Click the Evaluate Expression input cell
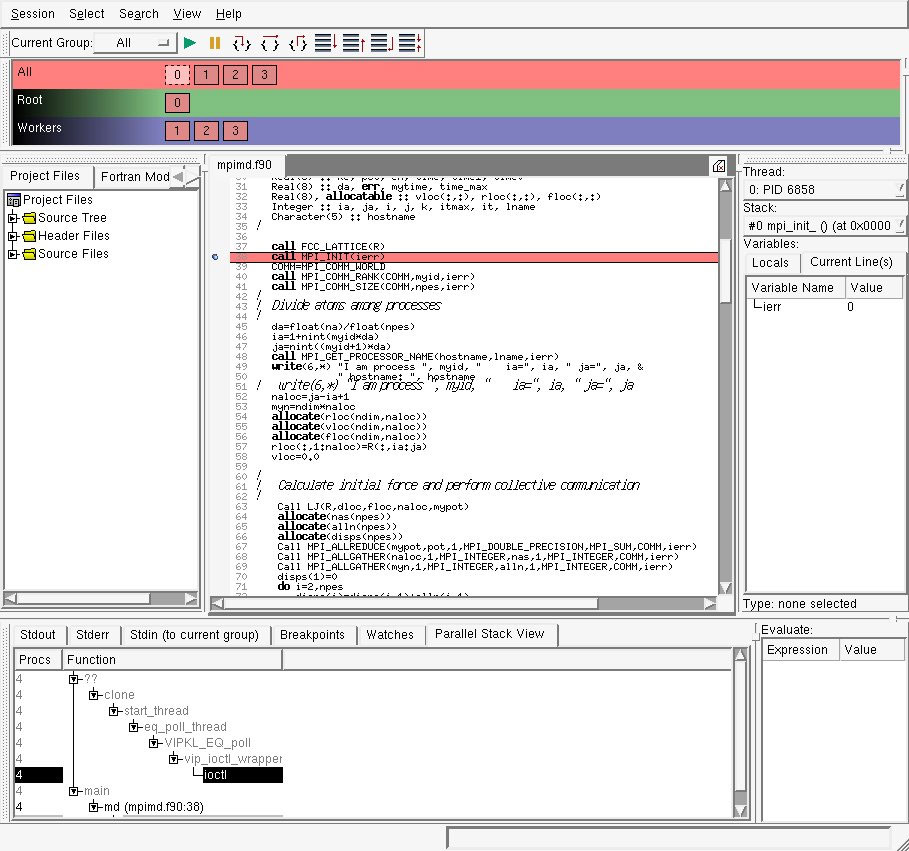The image size is (909, 851). point(796,673)
